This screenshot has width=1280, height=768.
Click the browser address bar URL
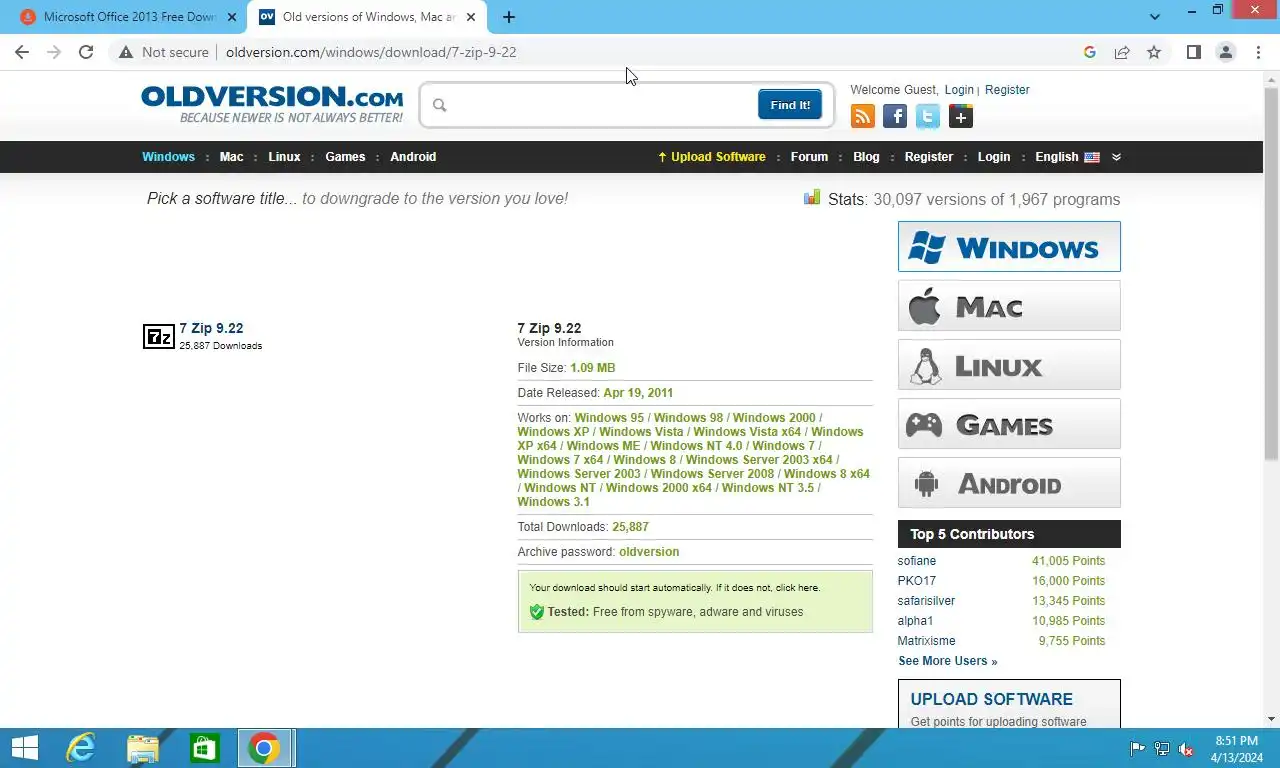point(371,52)
